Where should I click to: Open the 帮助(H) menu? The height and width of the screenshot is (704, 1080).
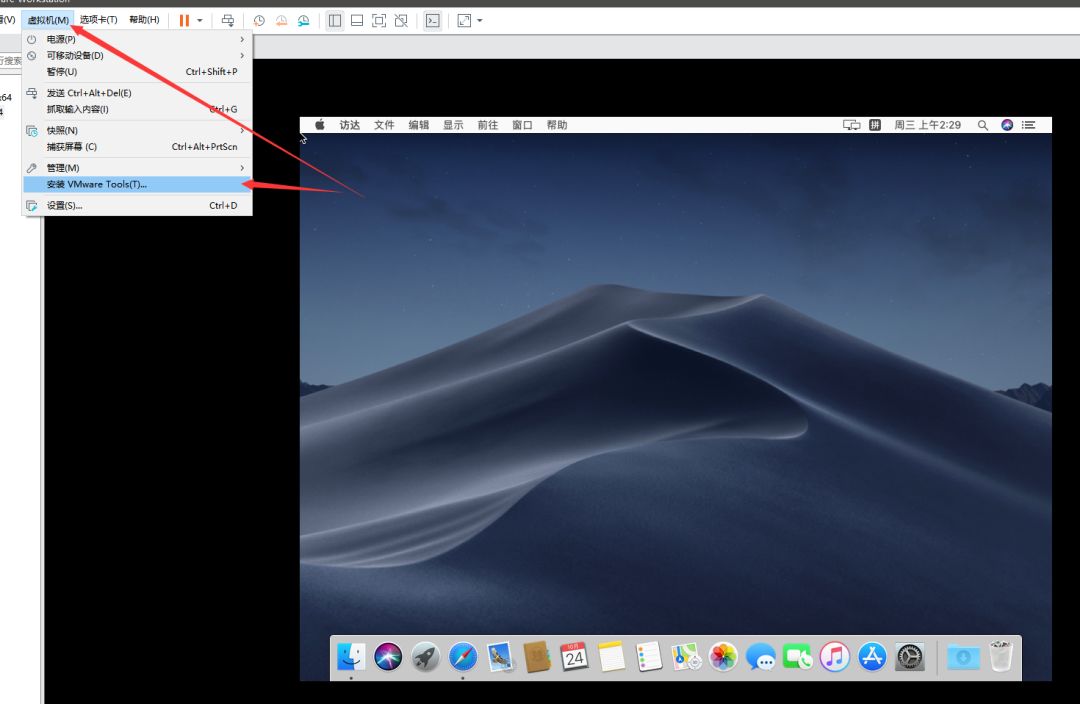(145, 19)
